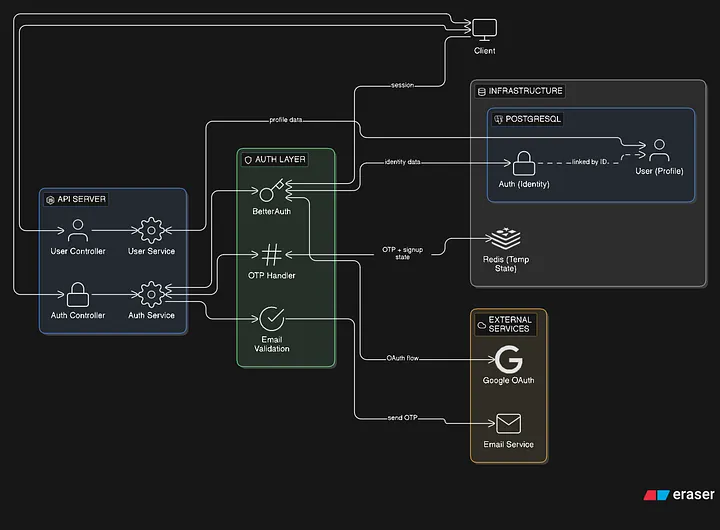The height and width of the screenshot is (530, 720).
Task: Click the icon beside API SERVER title
Action: point(51,200)
